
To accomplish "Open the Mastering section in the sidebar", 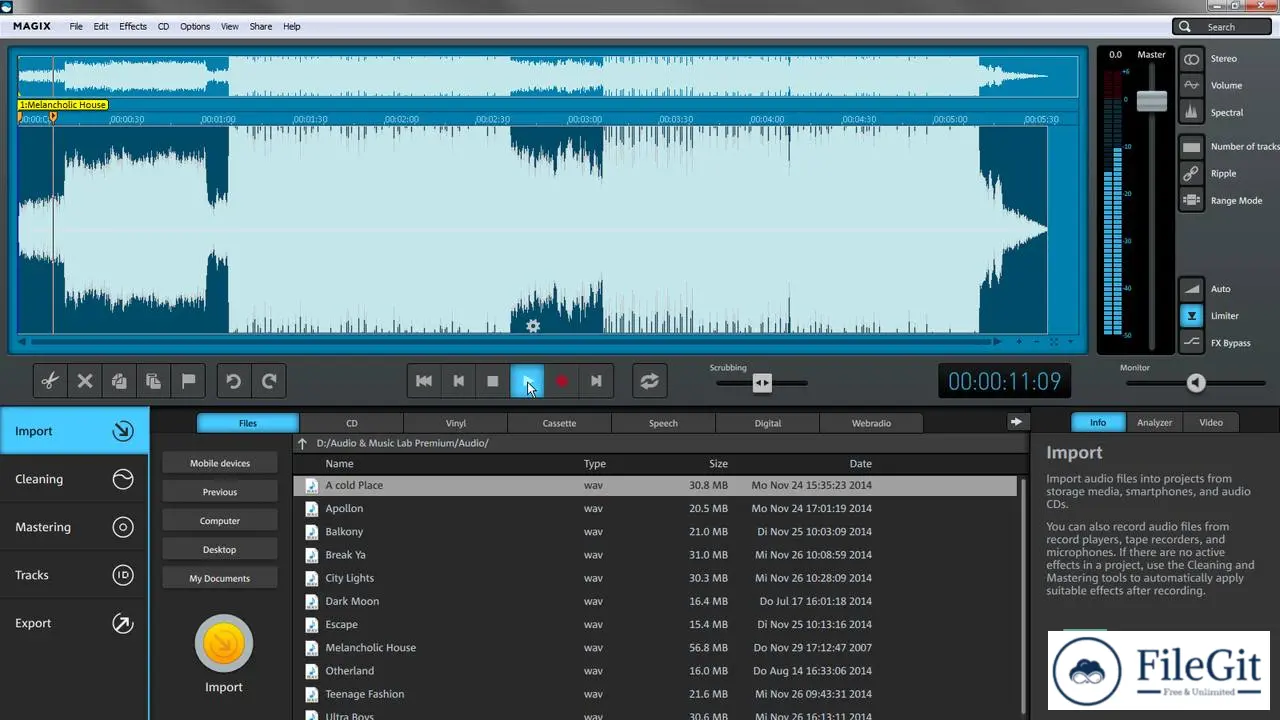I will 74,527.
